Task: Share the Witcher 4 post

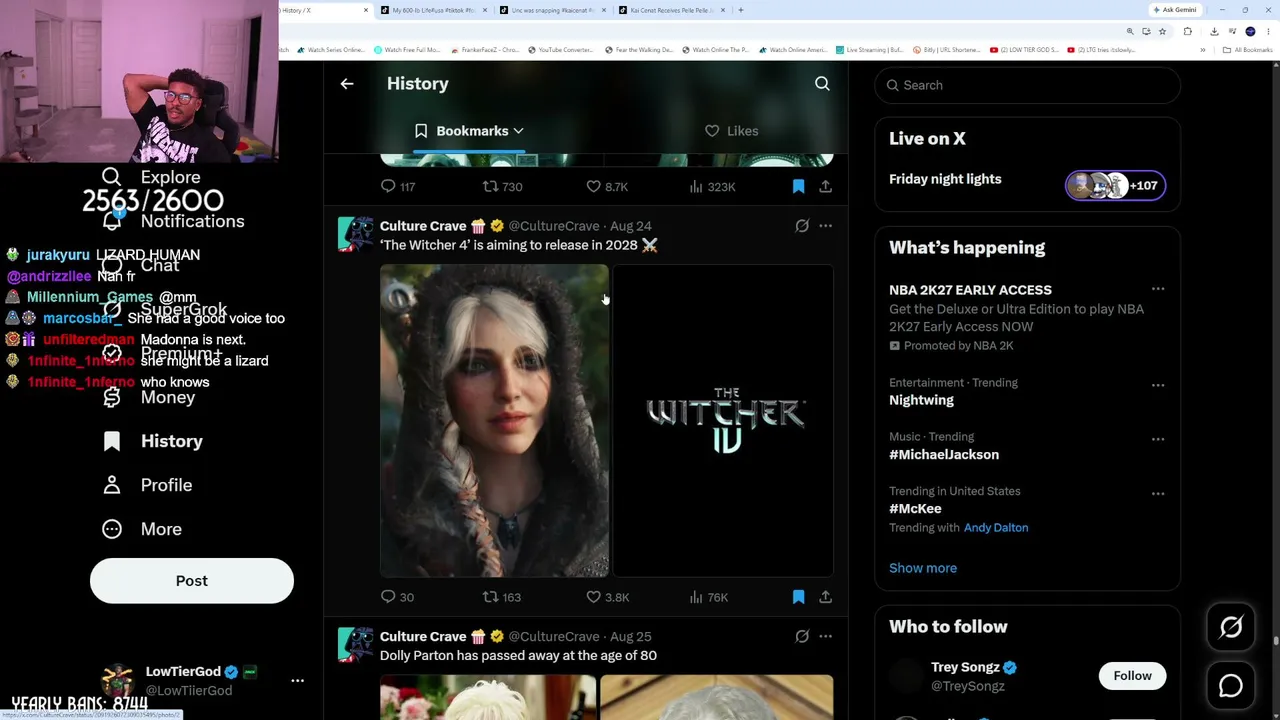Action: pyautogui.click(x=825, y=597)
